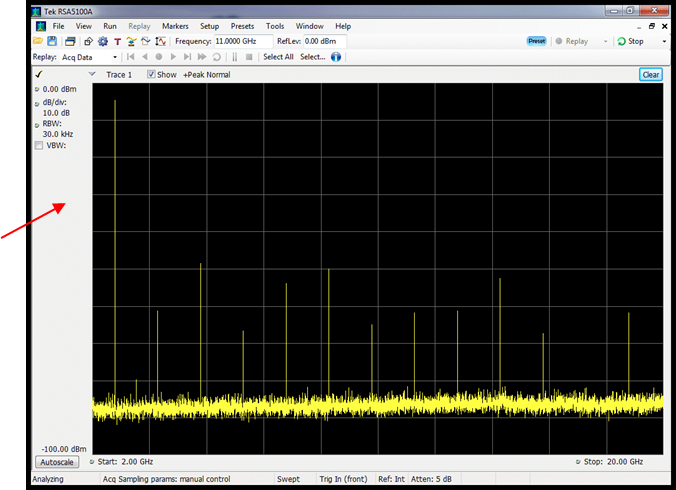This screenshot has width=676, height=490.
Task: Click the blue info icon beside Select...
Action: click(x=337, y=57)
